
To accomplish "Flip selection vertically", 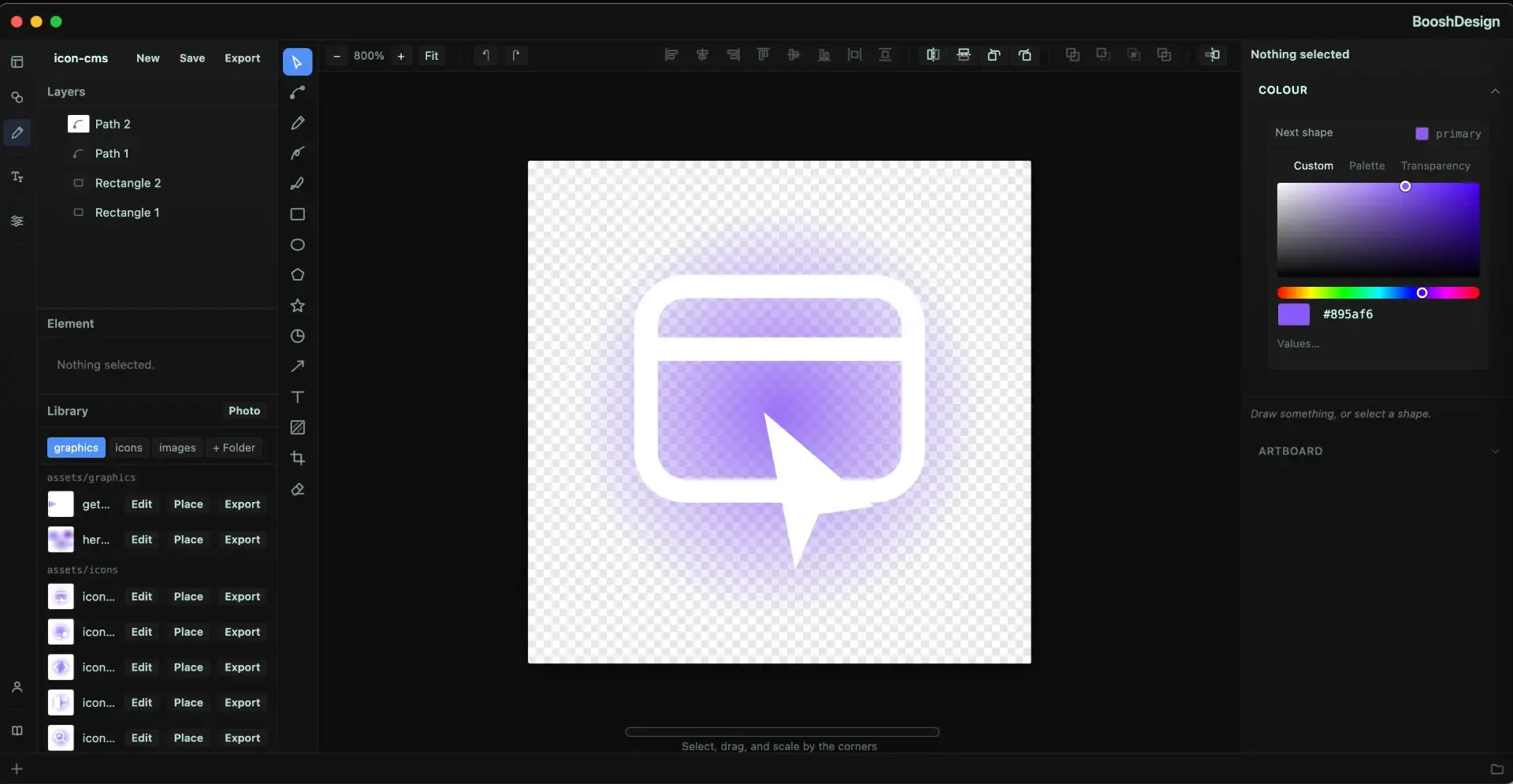I will click(964, 55).
